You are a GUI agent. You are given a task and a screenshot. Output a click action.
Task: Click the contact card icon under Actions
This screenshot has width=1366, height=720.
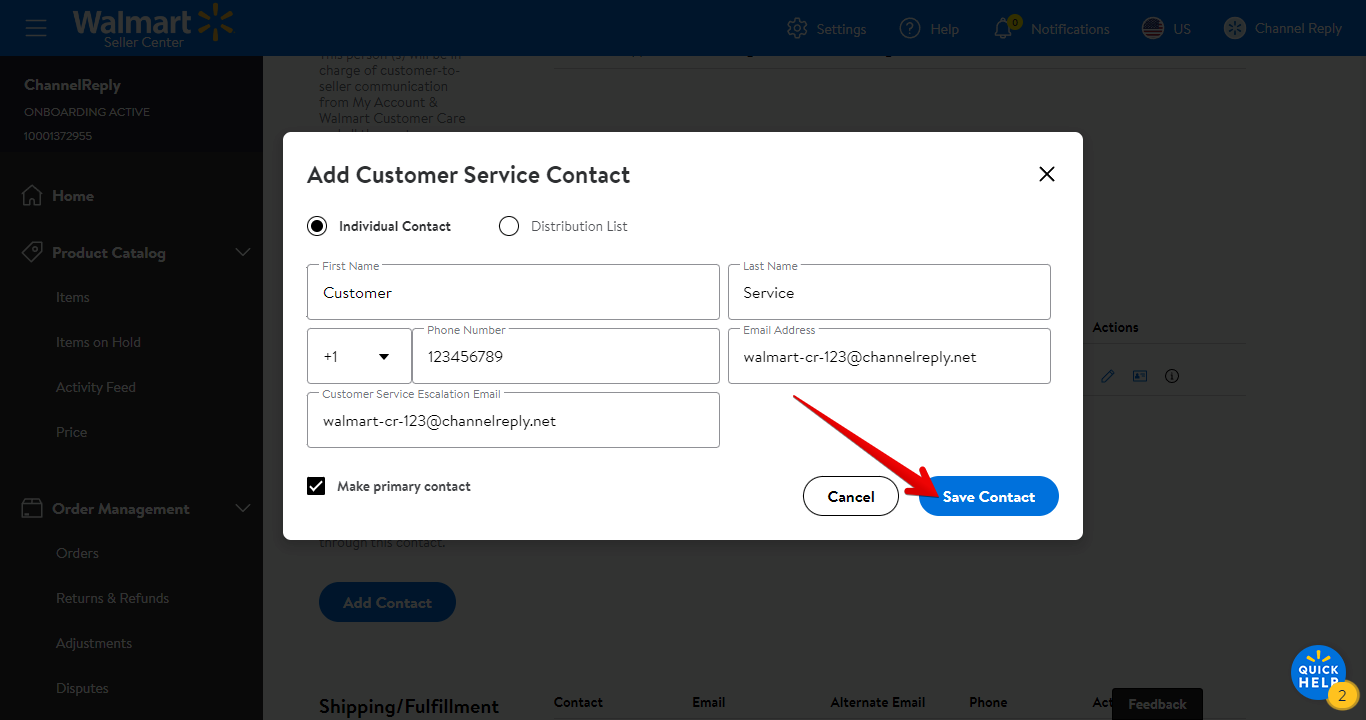pos(1139,376)
